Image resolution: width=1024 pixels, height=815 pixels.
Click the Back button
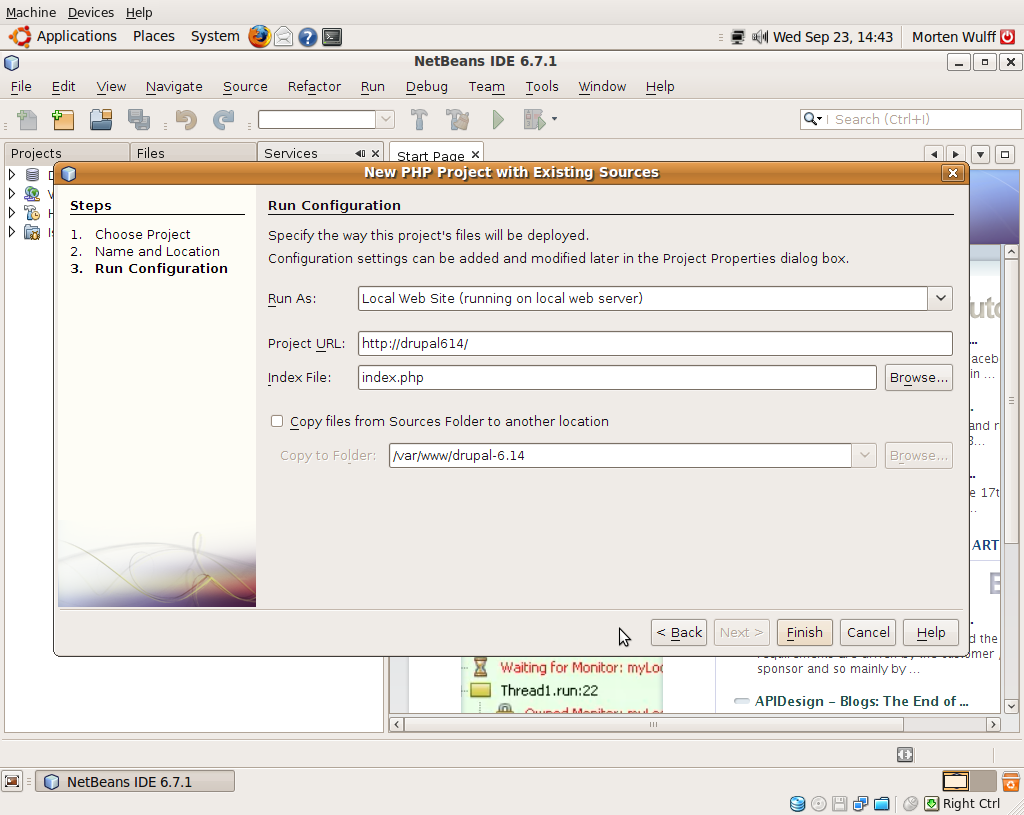(x=679, y=632)
